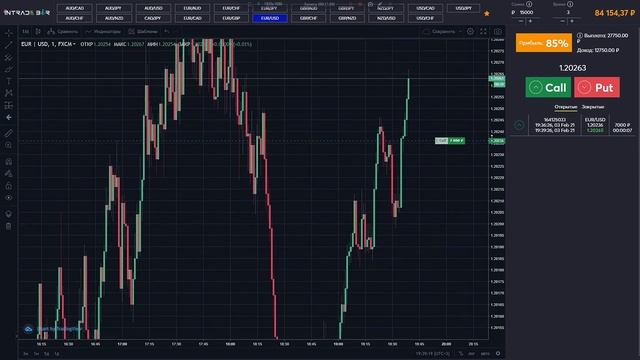
Task: Switch to the NZD/USD pair tab
Action: coord(386,18)
